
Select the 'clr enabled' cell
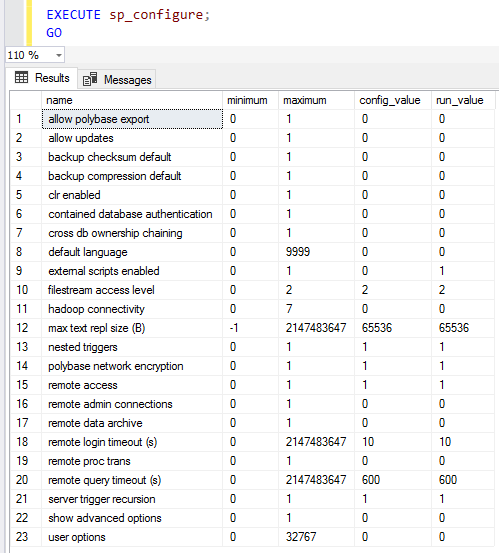[x=132, y=195]
